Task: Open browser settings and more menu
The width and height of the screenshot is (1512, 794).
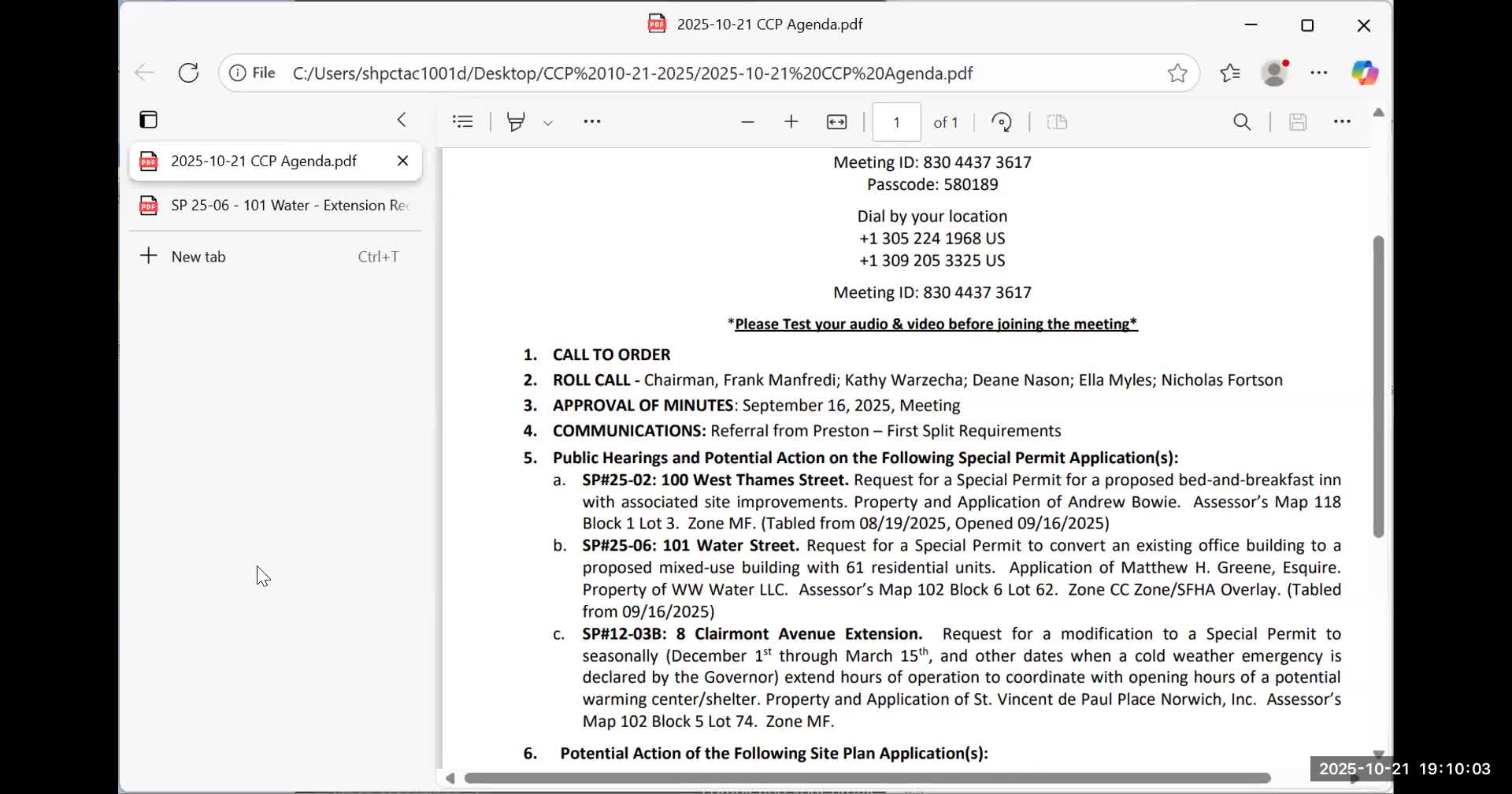Action: pos(1319,73)
